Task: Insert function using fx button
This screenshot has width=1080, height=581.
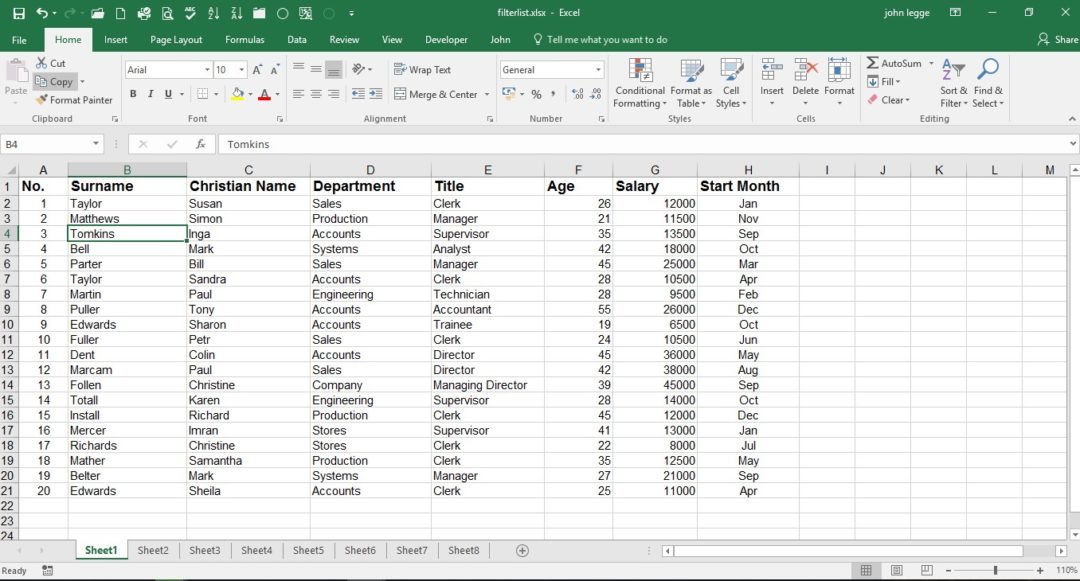Action: coord(200,144)
